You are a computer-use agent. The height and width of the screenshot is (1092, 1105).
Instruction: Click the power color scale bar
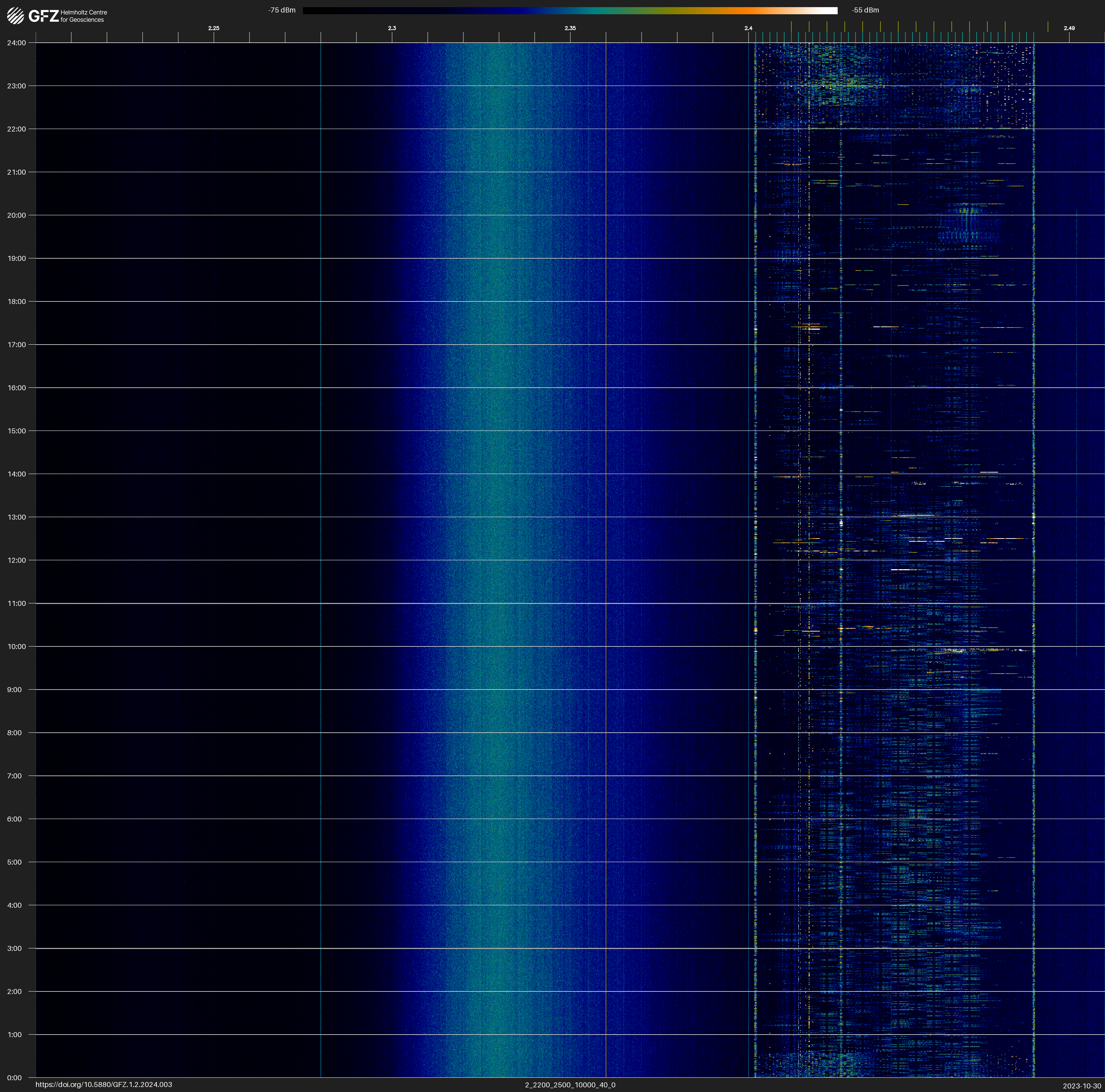(x=570, y=10)
